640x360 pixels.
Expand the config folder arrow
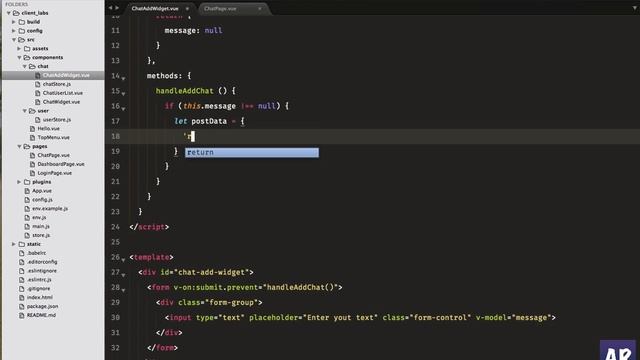click(x=14, y=31)
